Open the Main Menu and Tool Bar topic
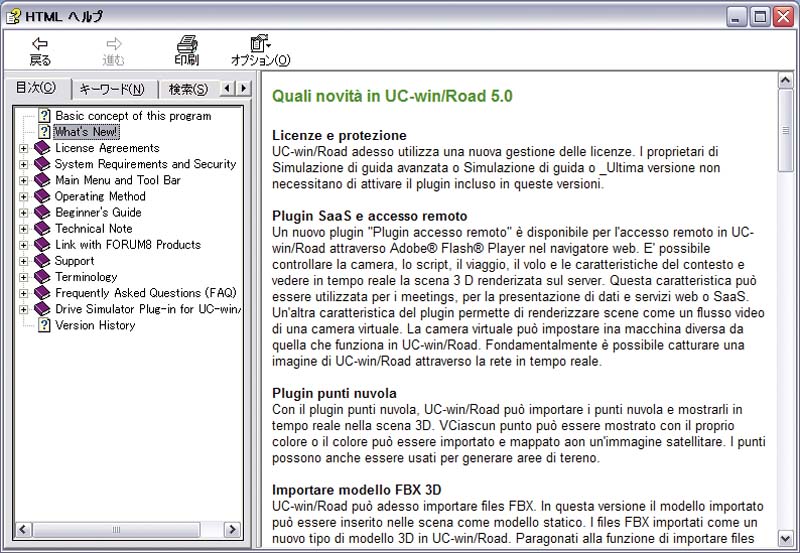 click(118, 180)
